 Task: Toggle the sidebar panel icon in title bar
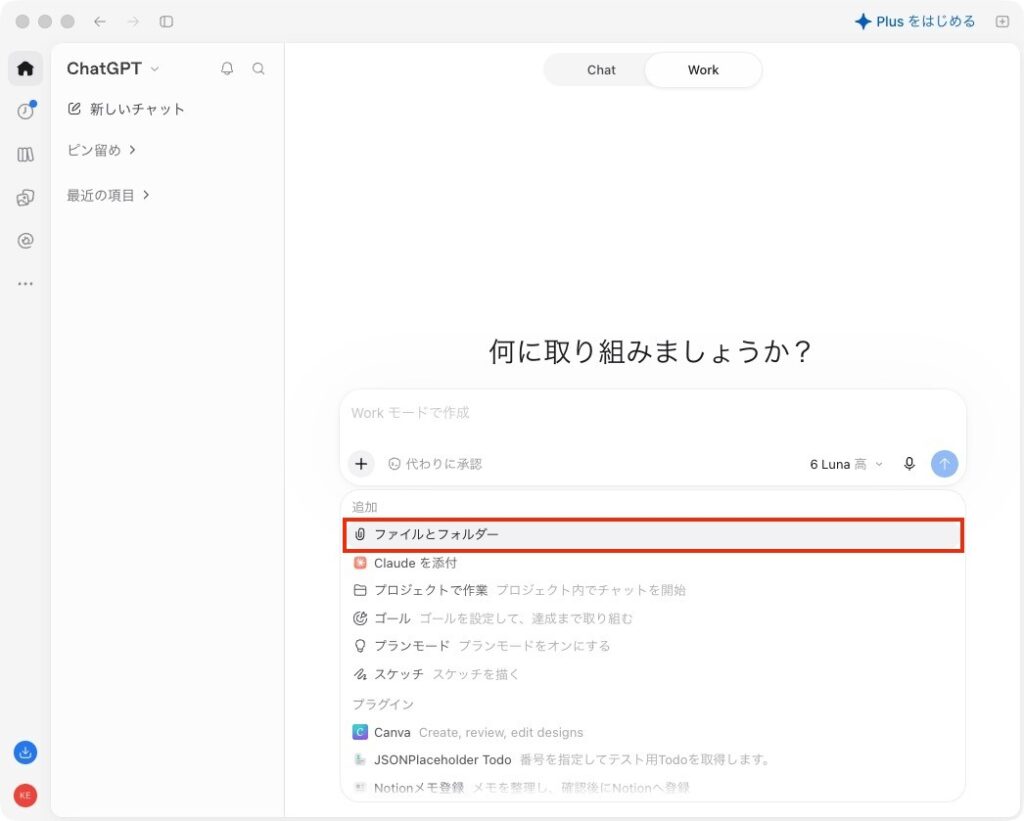(167, 22)
